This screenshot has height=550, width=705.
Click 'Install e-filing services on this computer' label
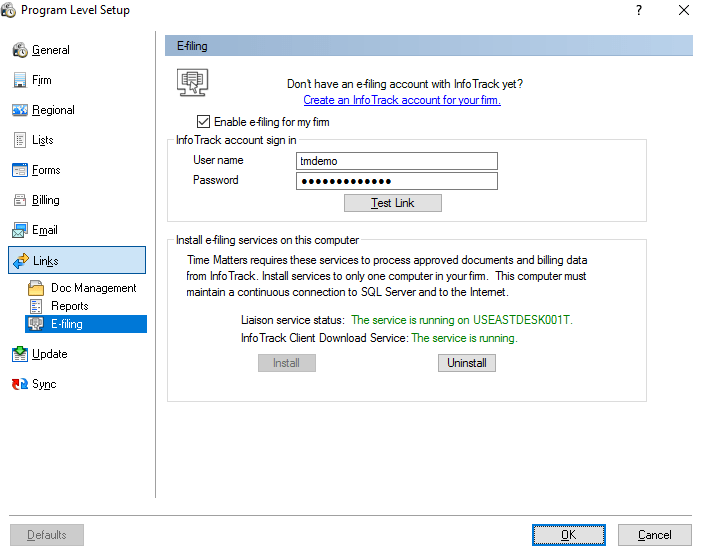coord(268,240)
